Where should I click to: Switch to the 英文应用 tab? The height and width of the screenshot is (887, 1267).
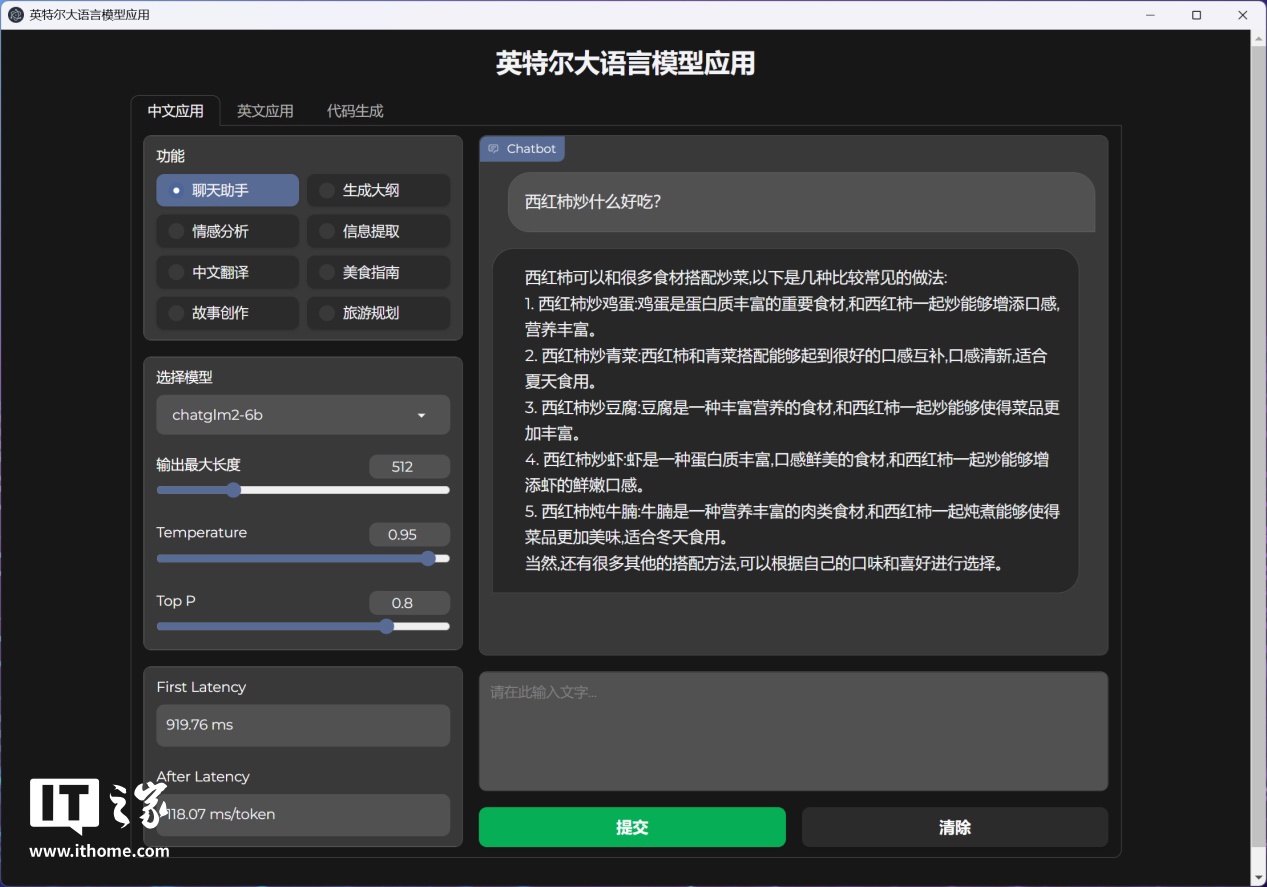[265, 111]
